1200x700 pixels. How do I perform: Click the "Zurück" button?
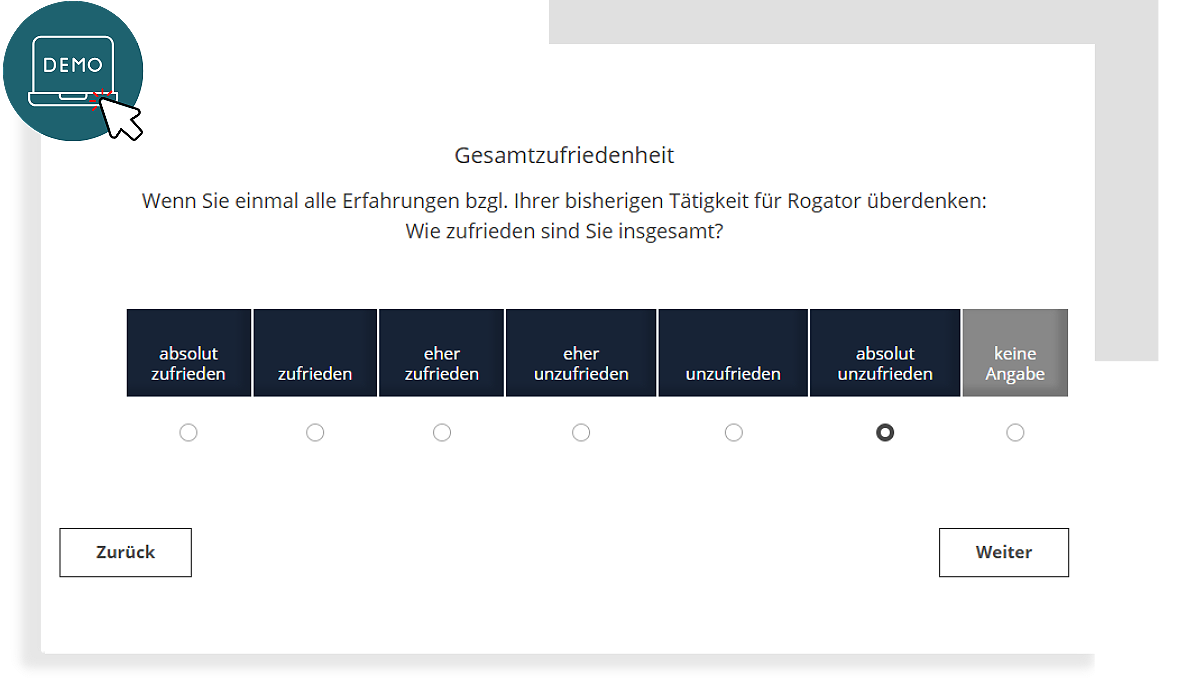125,552
